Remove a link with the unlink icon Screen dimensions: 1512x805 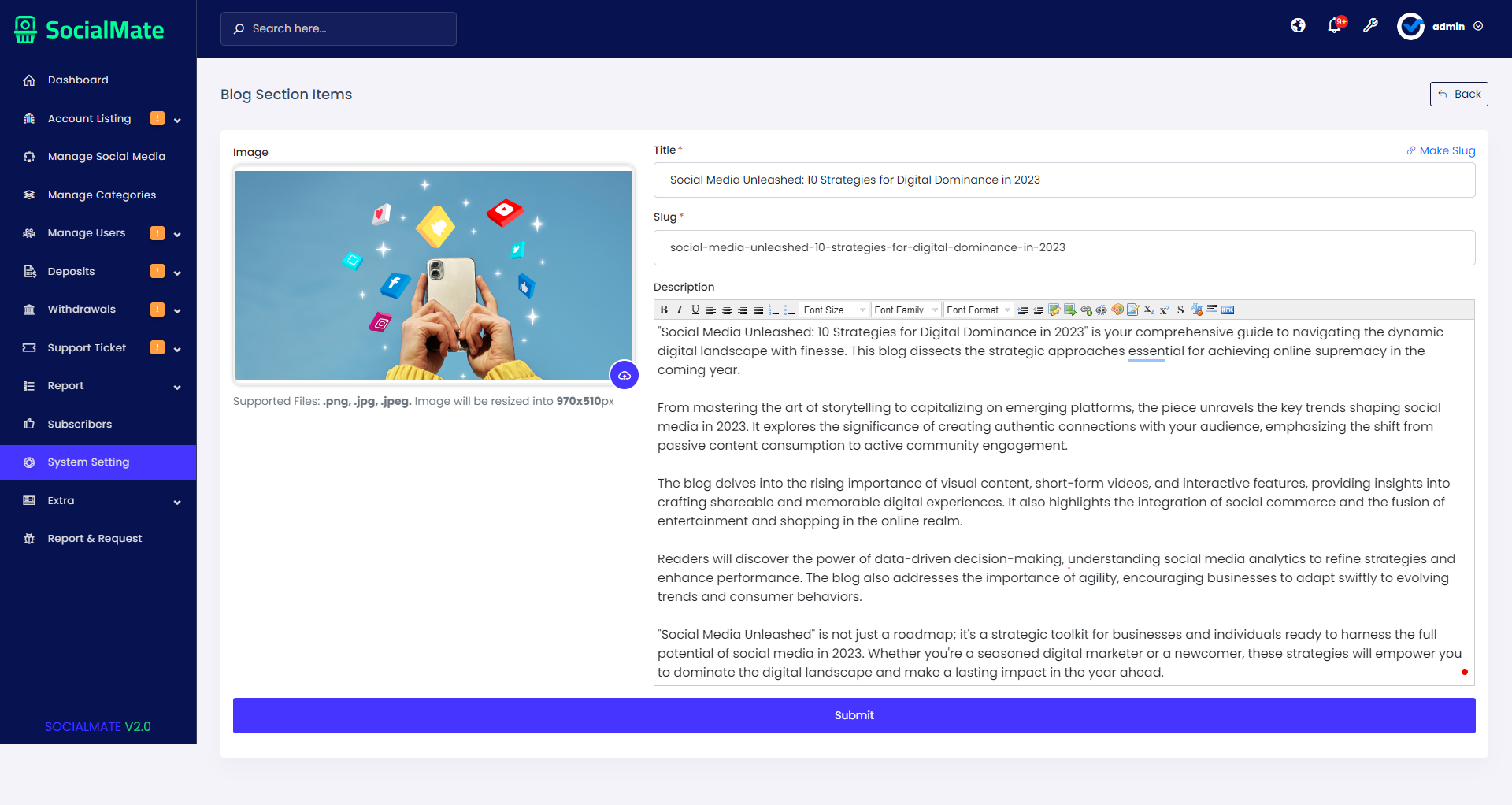[x=1102, y=310]
